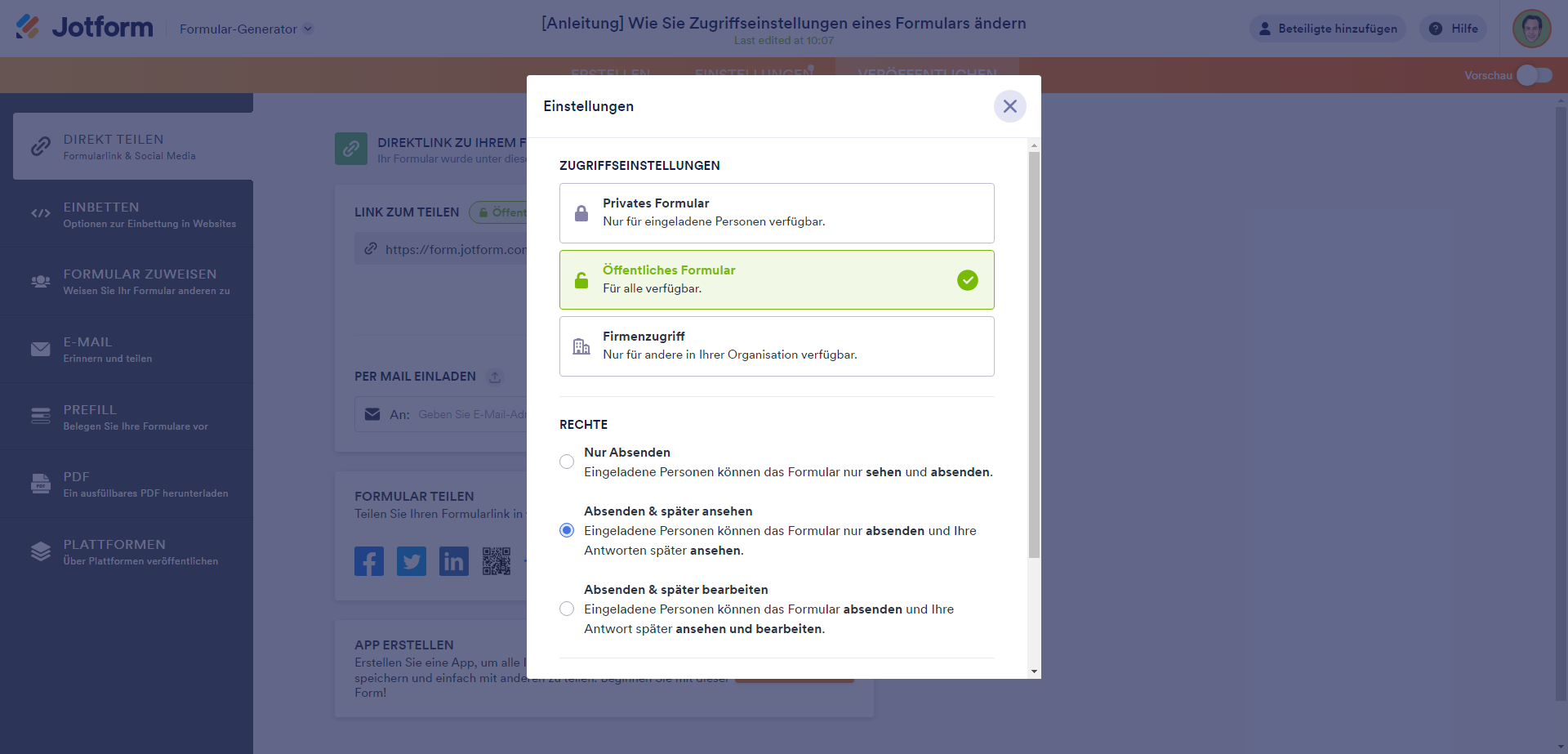Image resolution: width=1568 pixels, height=754 pixels.
Task: Open the Hilfe menu
Action: 1454,29
